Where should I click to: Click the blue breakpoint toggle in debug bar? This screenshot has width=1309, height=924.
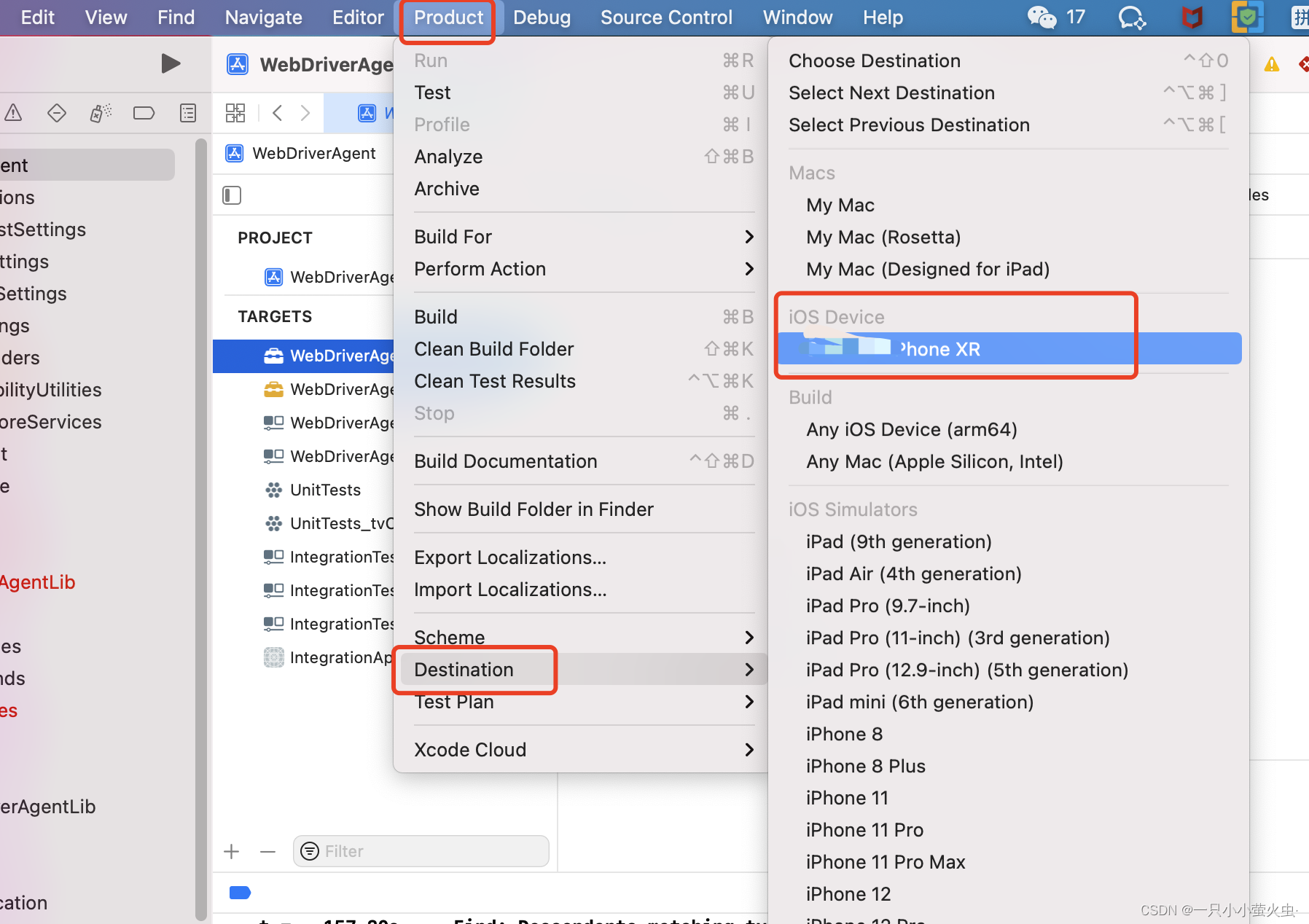click(x=240, y=893)
